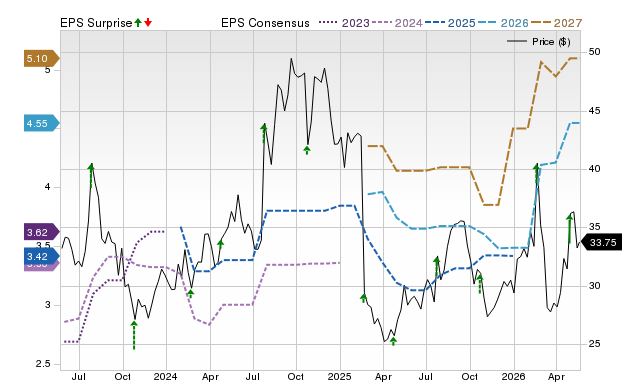Select the green surprise arrow at the July 2023 price peak

[x=91, y=175]
